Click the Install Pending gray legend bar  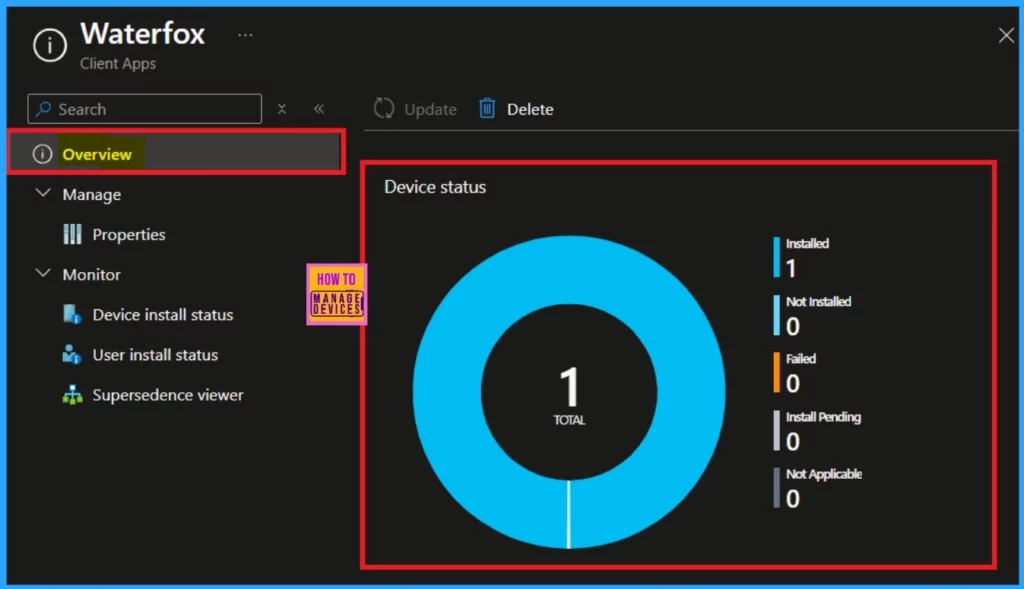[776, 430]
